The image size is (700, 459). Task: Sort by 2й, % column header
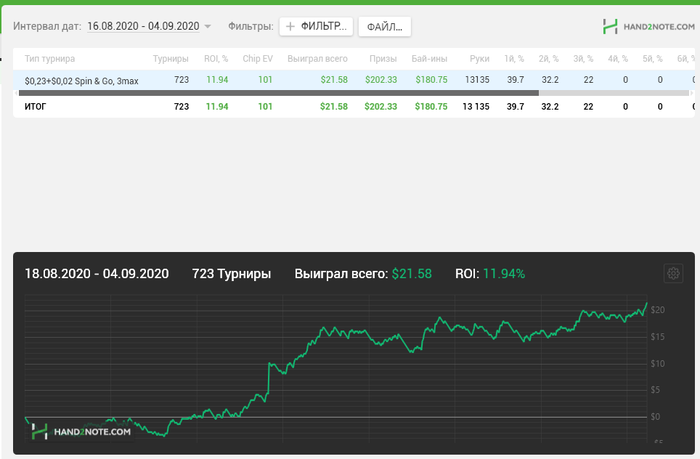[x=549, y=59]
